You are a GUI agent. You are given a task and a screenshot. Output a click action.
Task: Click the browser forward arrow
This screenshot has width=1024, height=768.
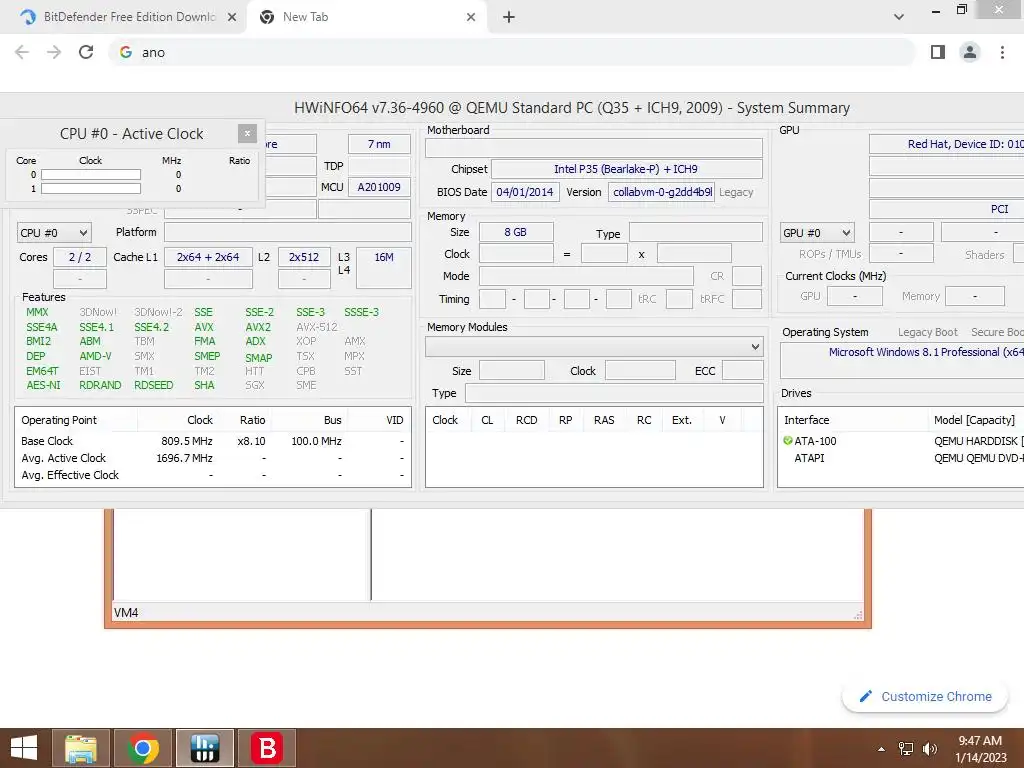pos(54,52)
